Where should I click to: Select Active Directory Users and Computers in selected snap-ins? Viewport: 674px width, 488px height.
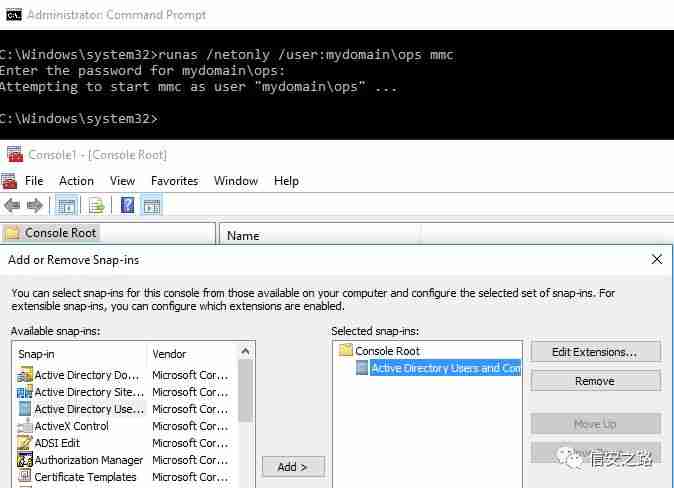pyautogui.click(x=446, y=368)
